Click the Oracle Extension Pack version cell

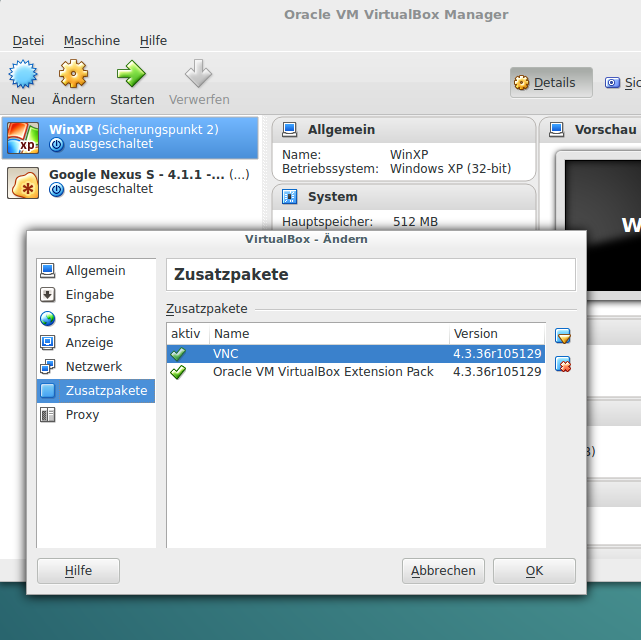497,372
